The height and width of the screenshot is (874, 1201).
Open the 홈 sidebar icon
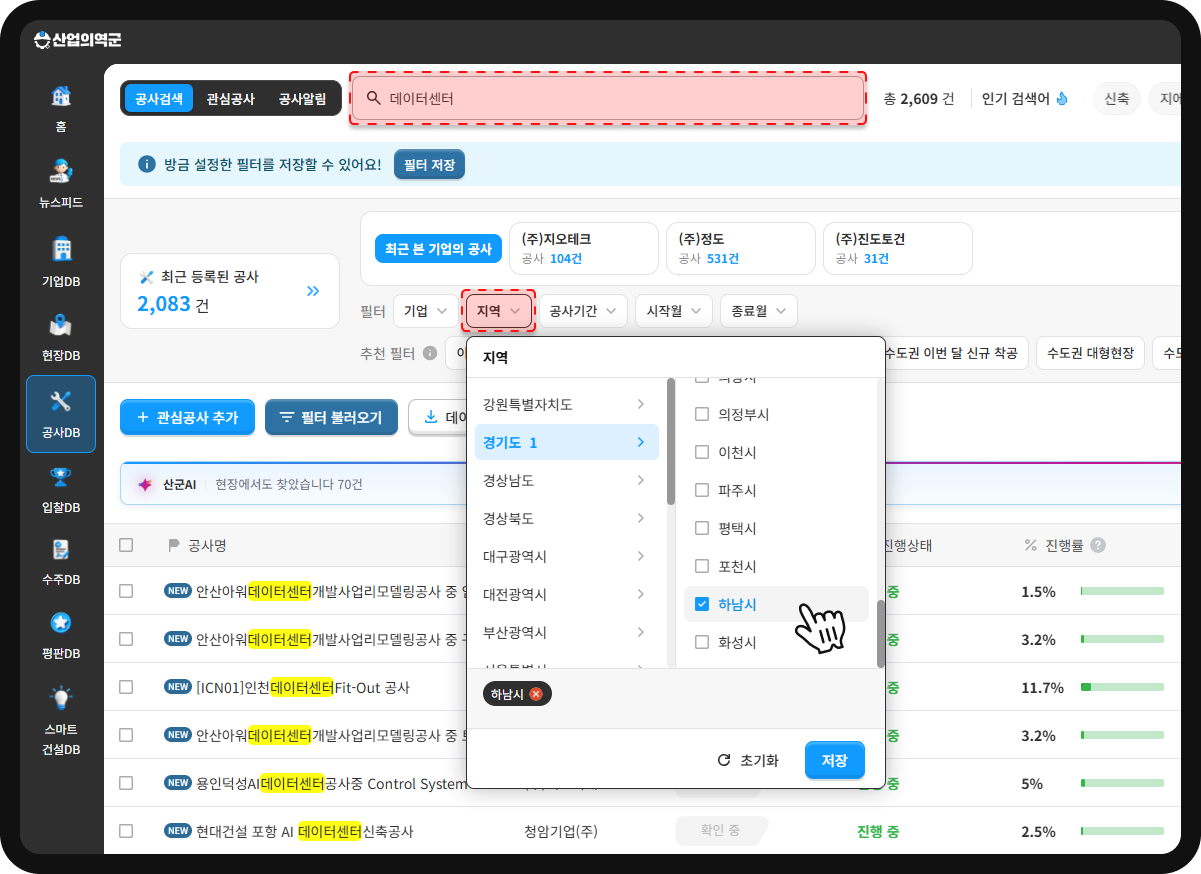(x=61, y=97)
